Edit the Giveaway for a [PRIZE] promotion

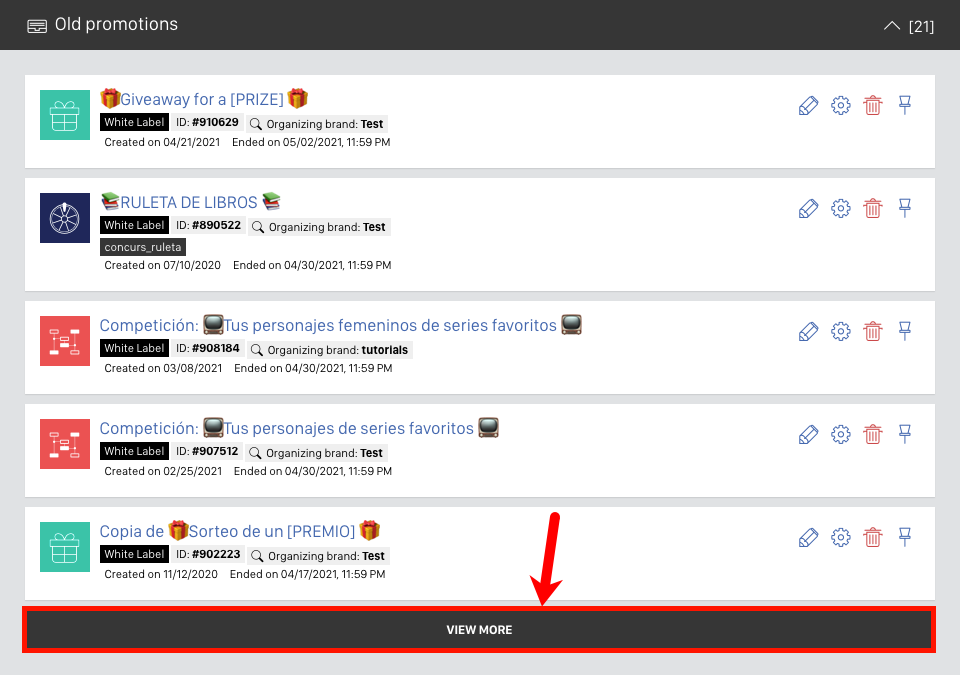(808, 105)
